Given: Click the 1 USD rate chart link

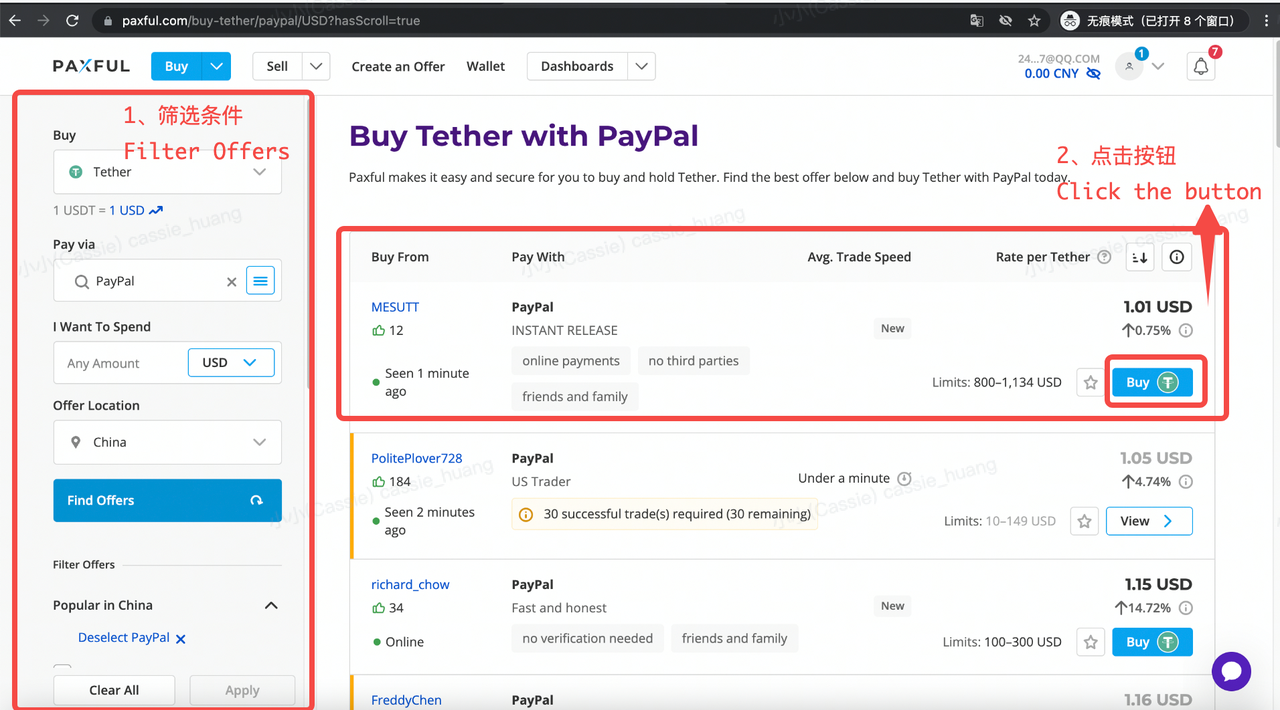Looking at the screenshot, I should click(x=136, y=210).
